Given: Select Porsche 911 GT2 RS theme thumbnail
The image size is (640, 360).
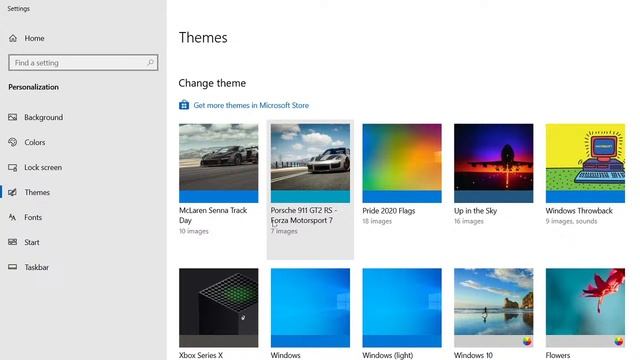Looking at the screenshot, I should [x=310, y=163].
